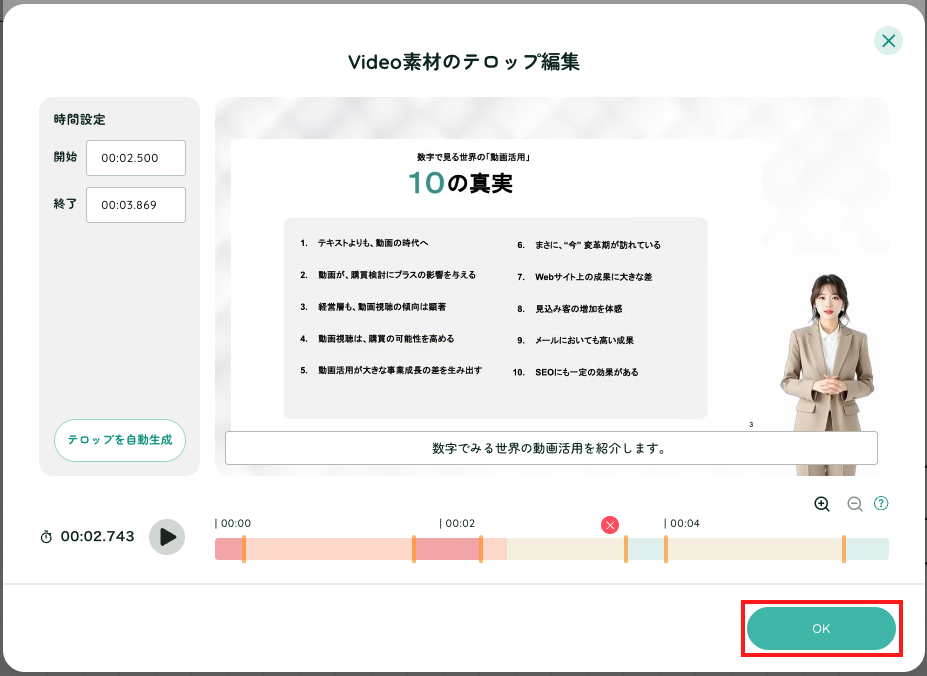Click the stopwatch icon beside 00:02.743
Screen dimensions: 927x676
46,537
